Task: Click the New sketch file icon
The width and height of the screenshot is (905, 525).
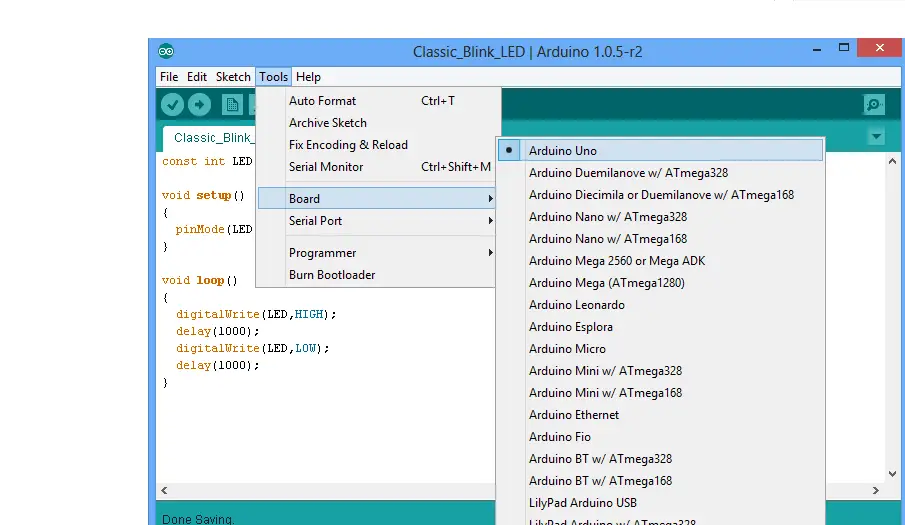Action: click(232, 104)
